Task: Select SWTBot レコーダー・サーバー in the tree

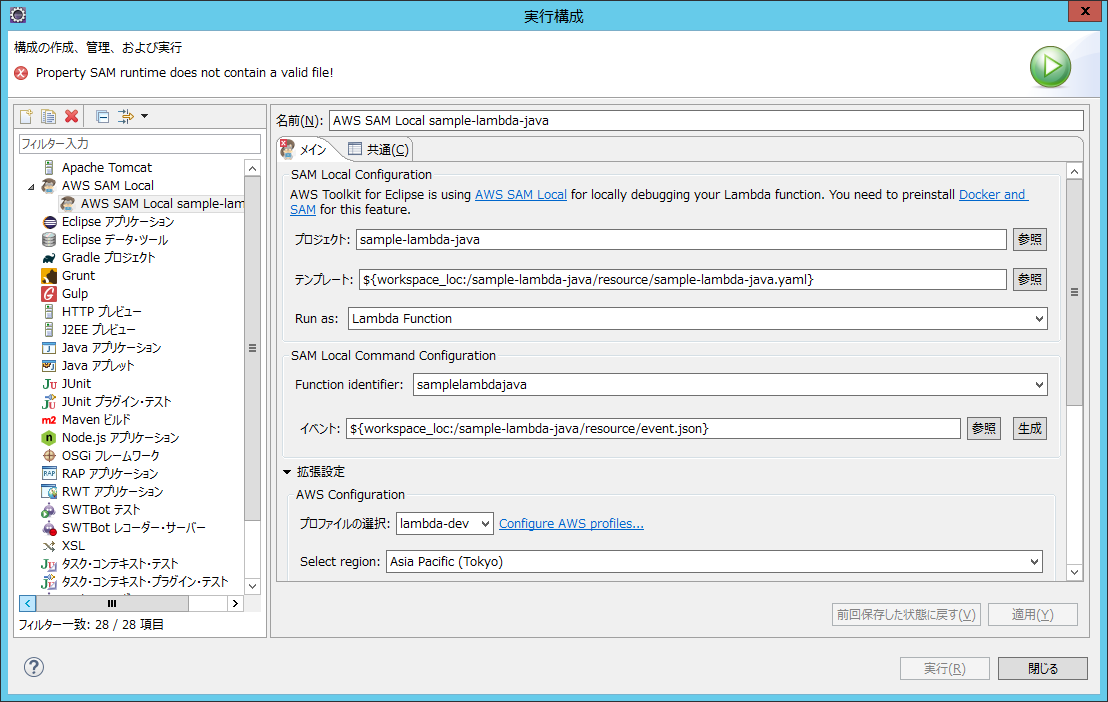Action: (134, 528)
